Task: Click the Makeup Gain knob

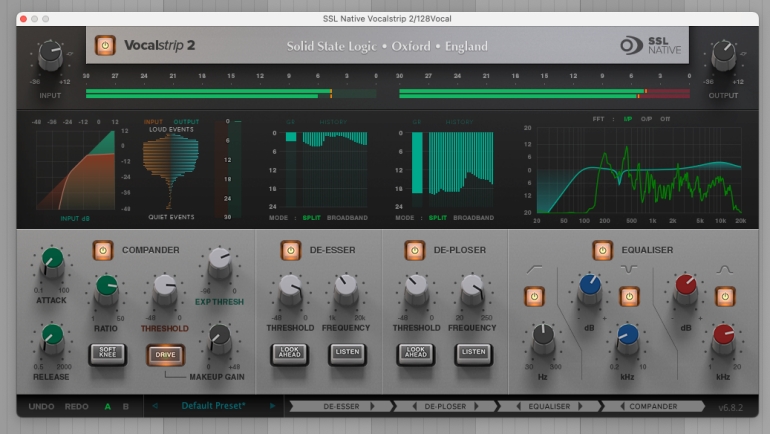Action: point(220,338)
